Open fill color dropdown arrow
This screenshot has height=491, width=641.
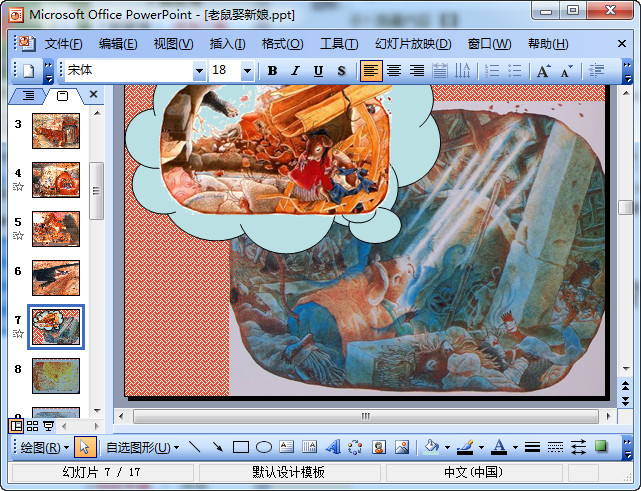click(x=447, y=447)
